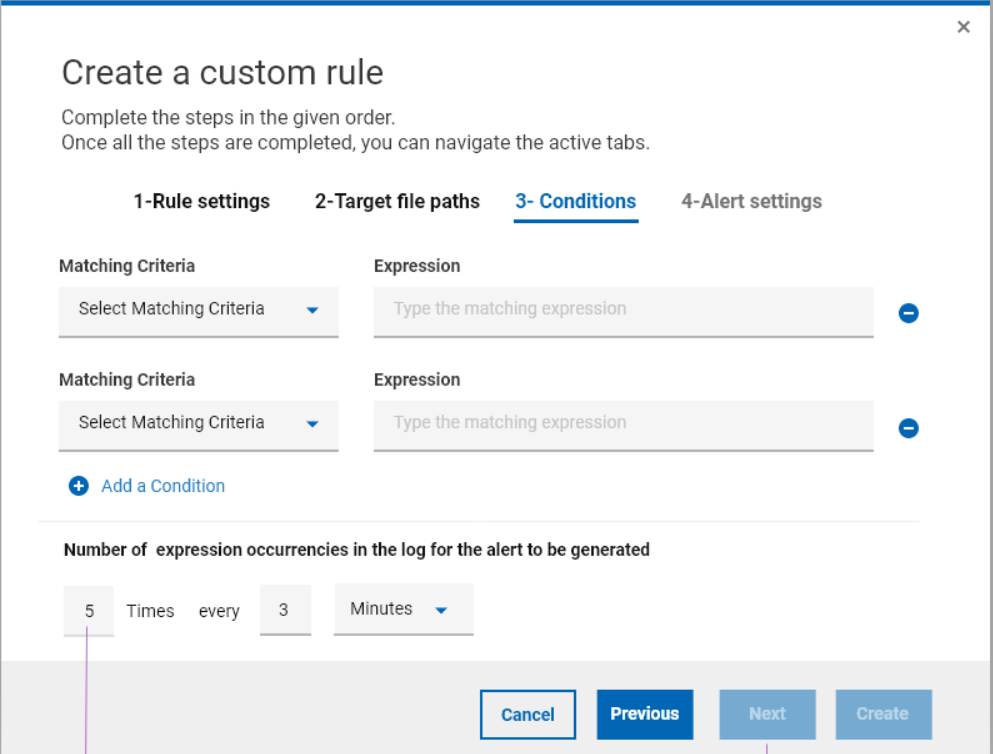This screenshot has width=993, height=754.
Task: Click the plus icon beside Add a Condition
Action: pyautogui.click(x=78, y=486)
